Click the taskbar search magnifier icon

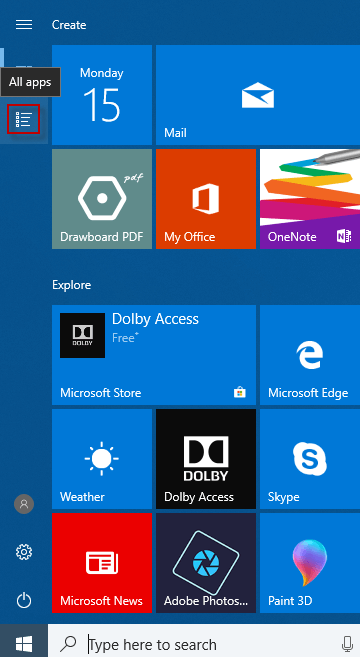(69, 643)
